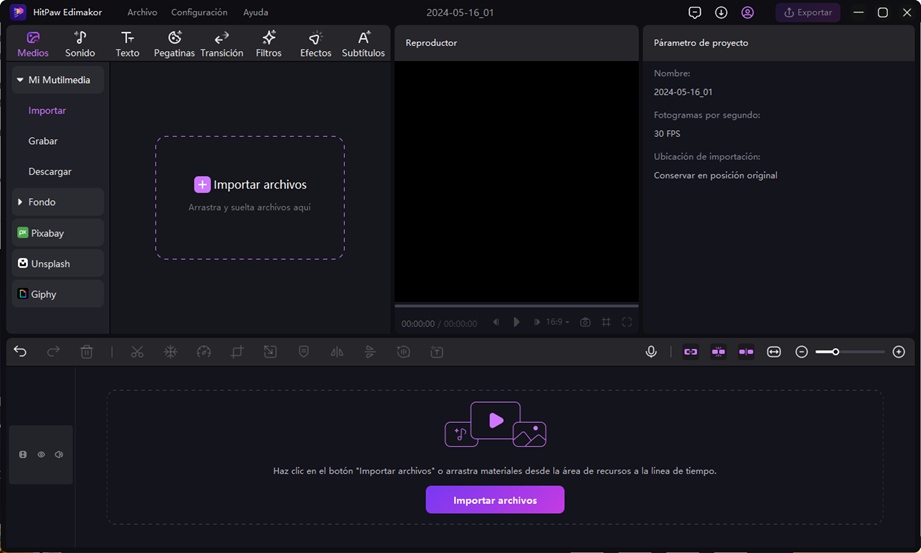This screenshot has width=921, height=553.
Task: Select the crop tool icon
Action: pos(237,352)
